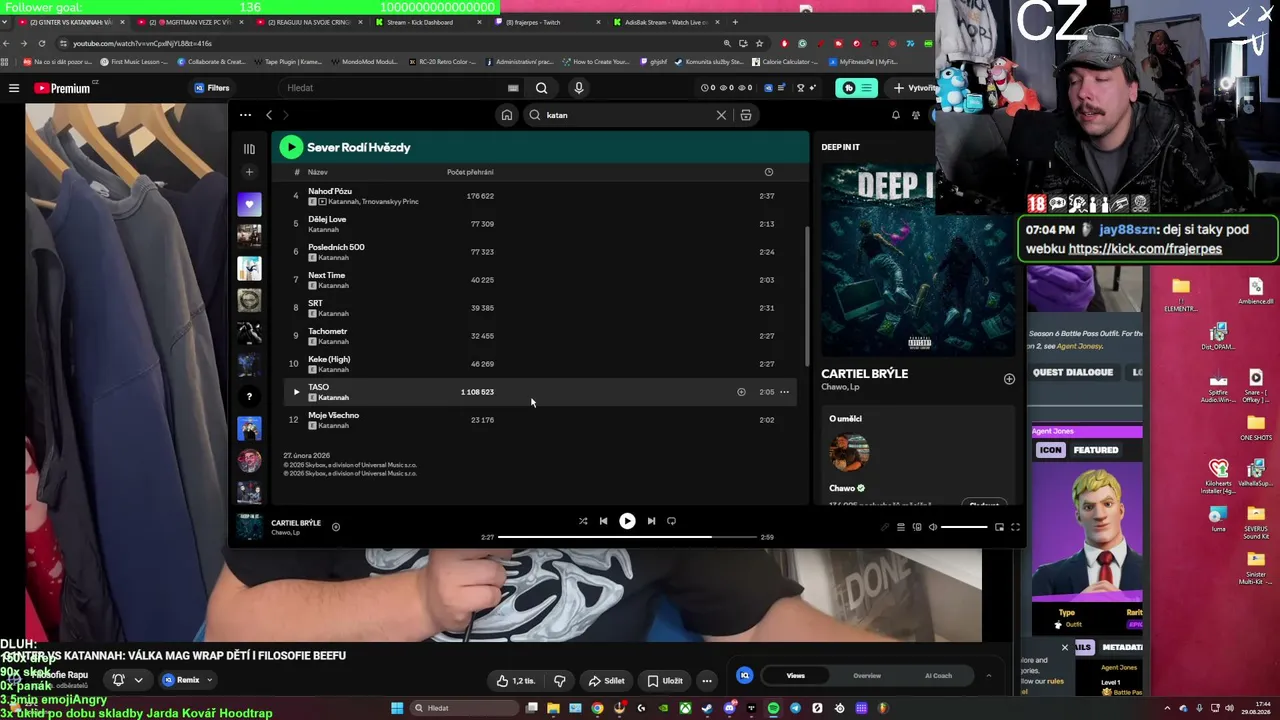Open more actions below YouTube video
1280x720 pixels.
707,681
